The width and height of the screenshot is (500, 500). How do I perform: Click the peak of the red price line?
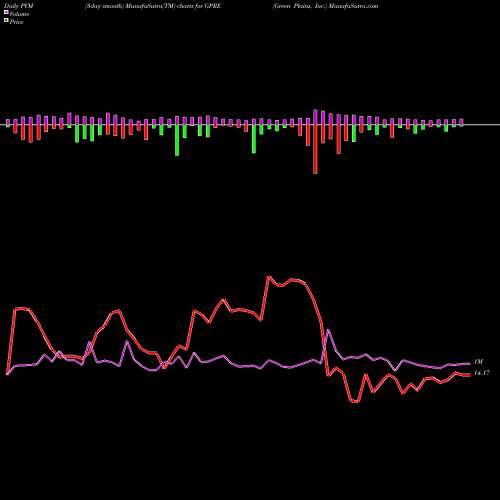[x=269, y=277]
